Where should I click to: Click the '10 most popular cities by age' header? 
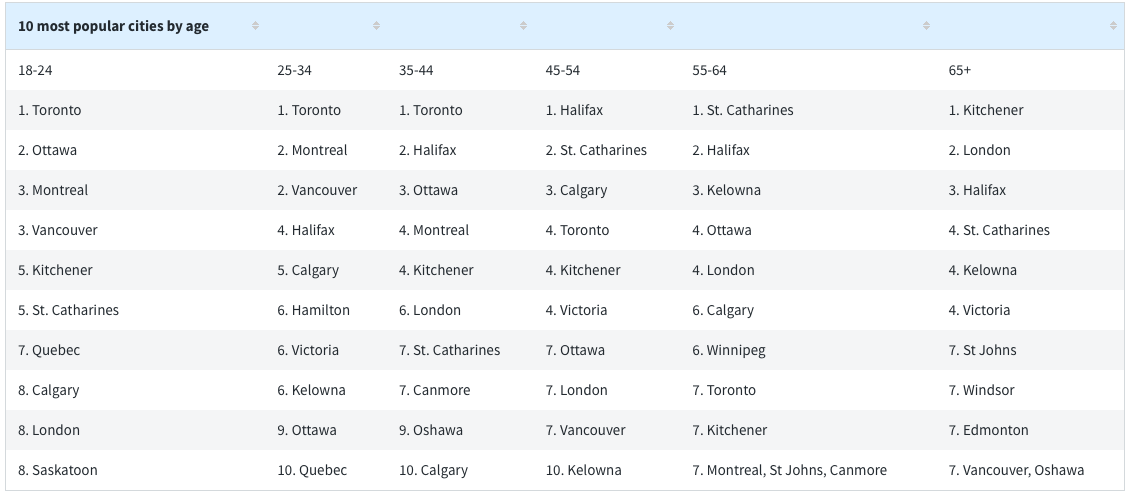coord(113,27)
